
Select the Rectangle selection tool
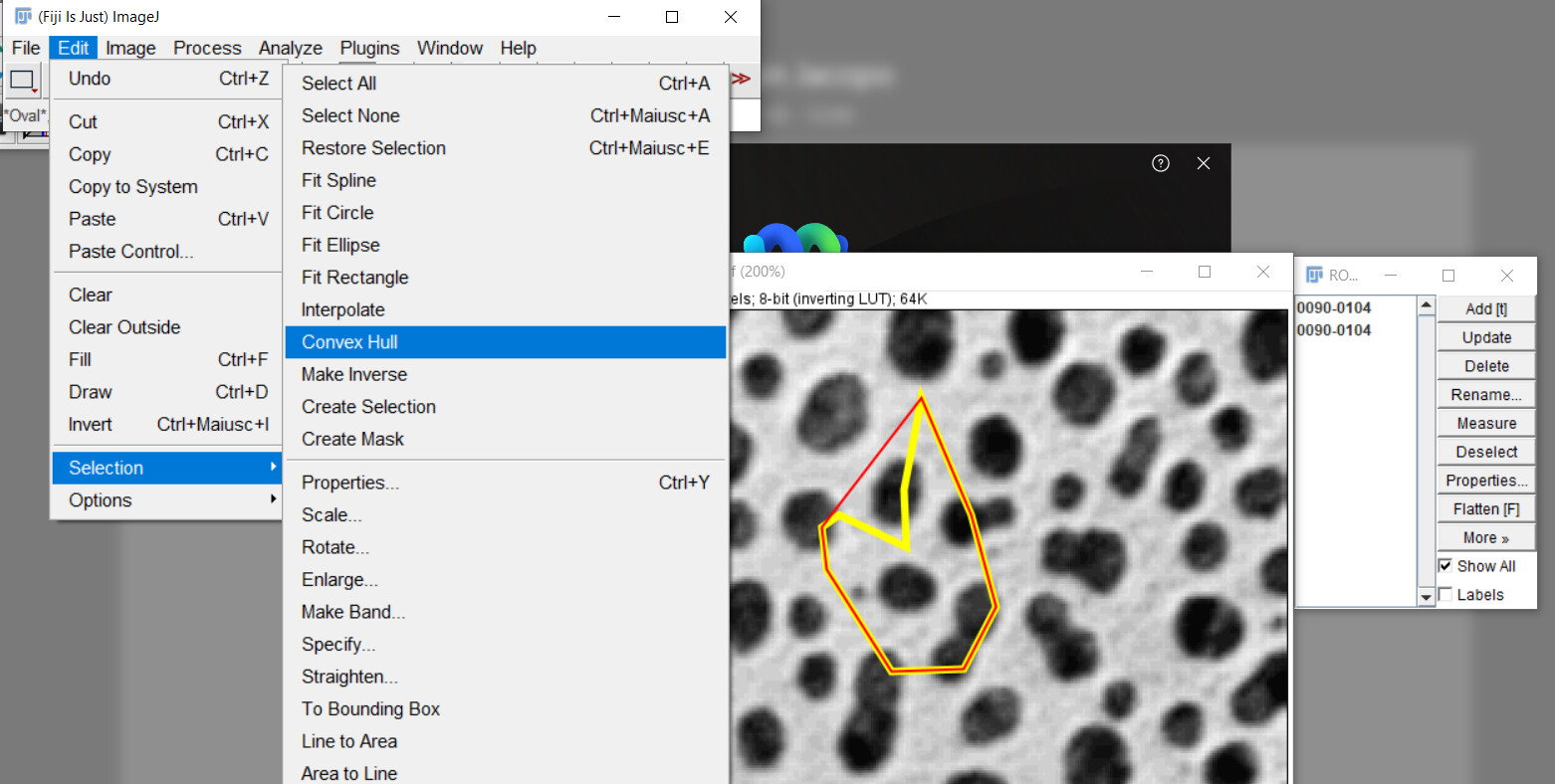pyautogui.click(x=22, y=79)
